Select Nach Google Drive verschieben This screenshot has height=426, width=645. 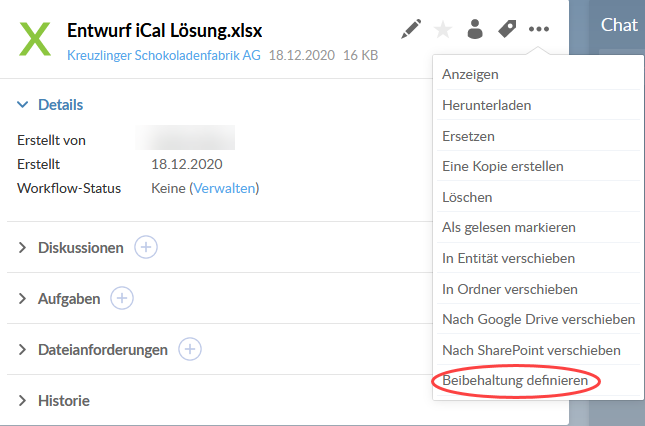pyautogui.click(x=538, y=319)
